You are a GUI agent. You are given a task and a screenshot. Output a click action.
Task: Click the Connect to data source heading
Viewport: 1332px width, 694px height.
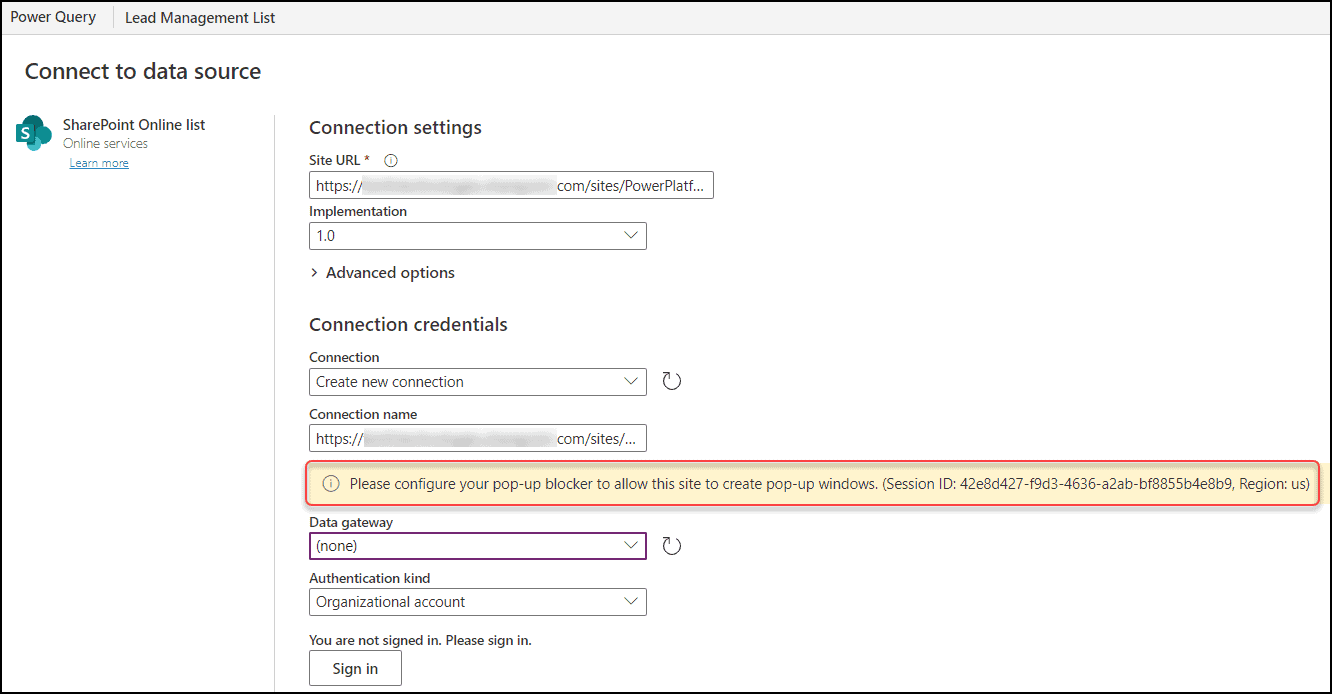point(143,72)
